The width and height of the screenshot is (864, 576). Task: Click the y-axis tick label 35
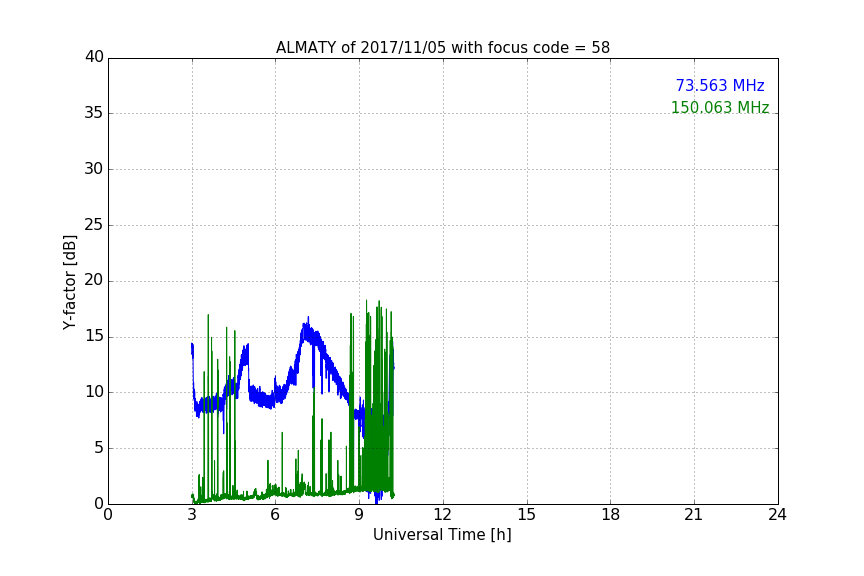[x=94, y=113]
